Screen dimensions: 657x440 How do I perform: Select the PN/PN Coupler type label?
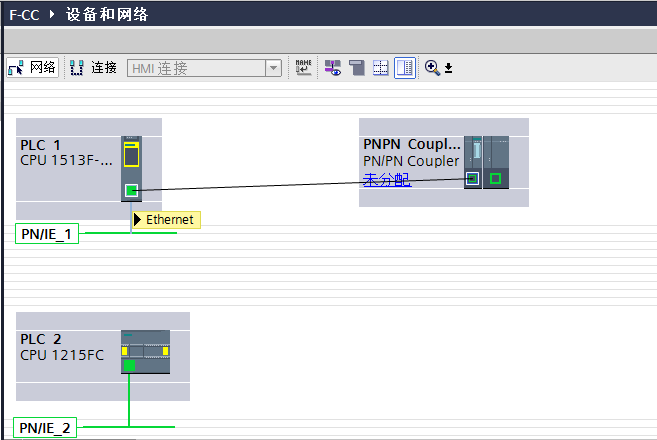point(411,161)
